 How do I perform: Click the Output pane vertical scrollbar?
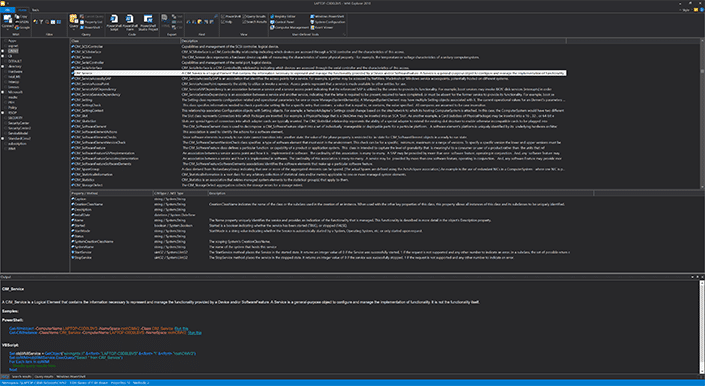click(x=702, y=326)
